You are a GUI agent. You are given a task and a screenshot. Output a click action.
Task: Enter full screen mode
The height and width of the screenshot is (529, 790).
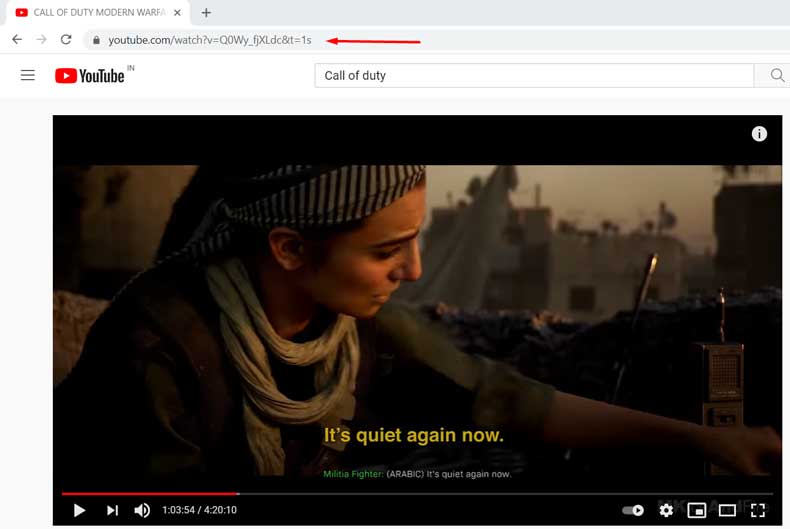(x=758, y=510)
